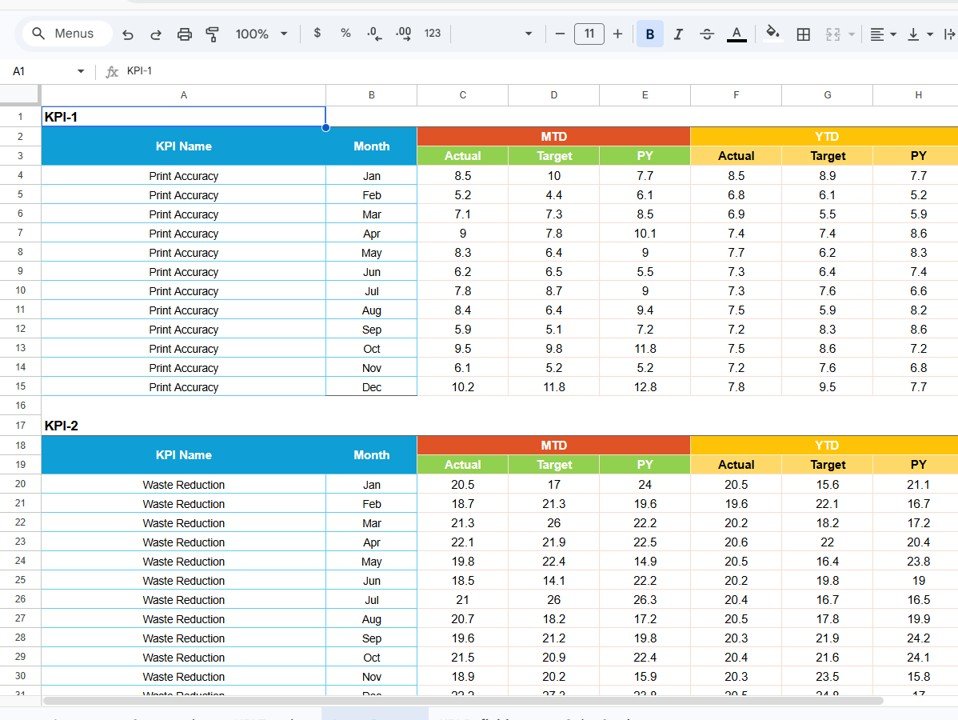Decrease font size with minus button
958x720 pixels.
pos(560,33)
